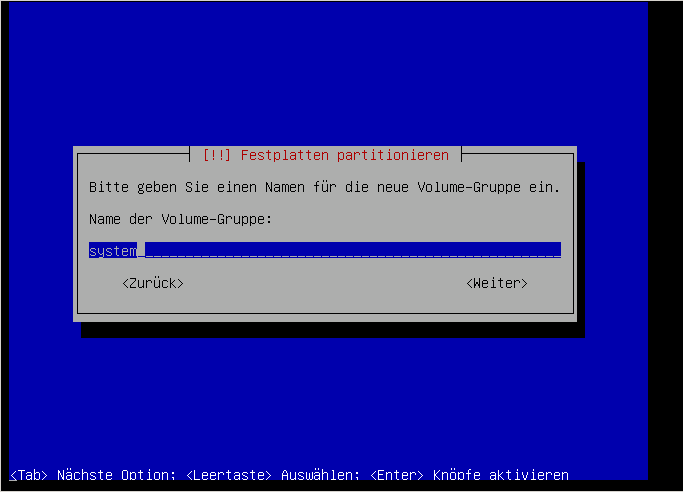
Task: Go back with the <Zurück> button
Action: (153, 283)
